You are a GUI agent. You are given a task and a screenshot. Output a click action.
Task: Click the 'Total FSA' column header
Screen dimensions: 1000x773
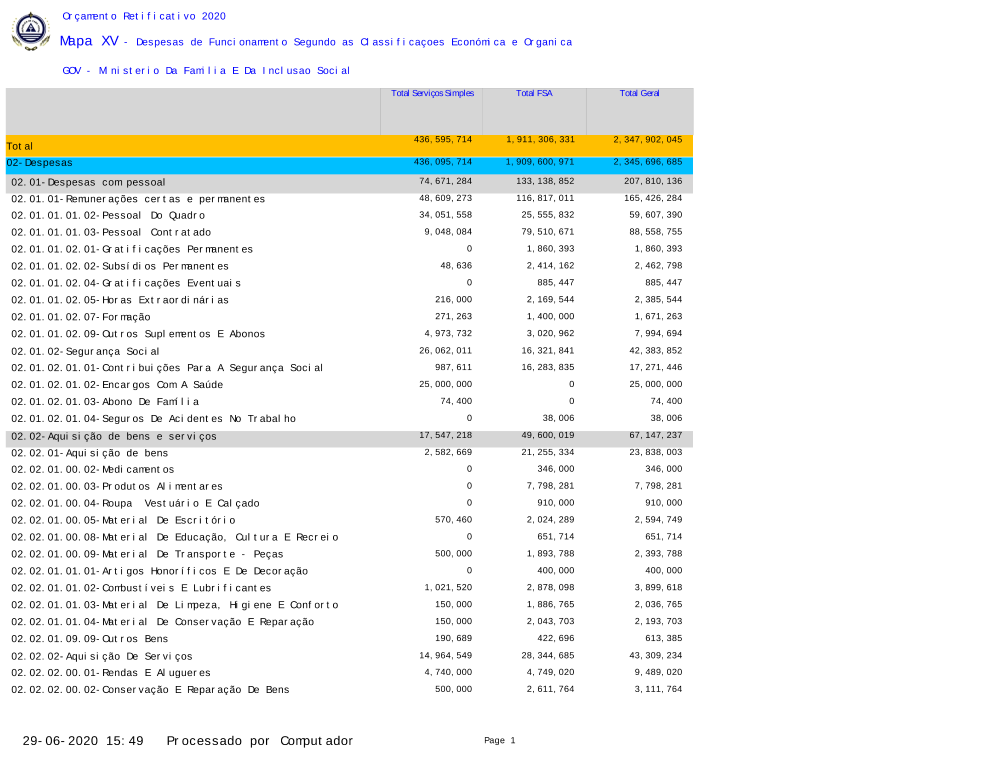[534, 93]
